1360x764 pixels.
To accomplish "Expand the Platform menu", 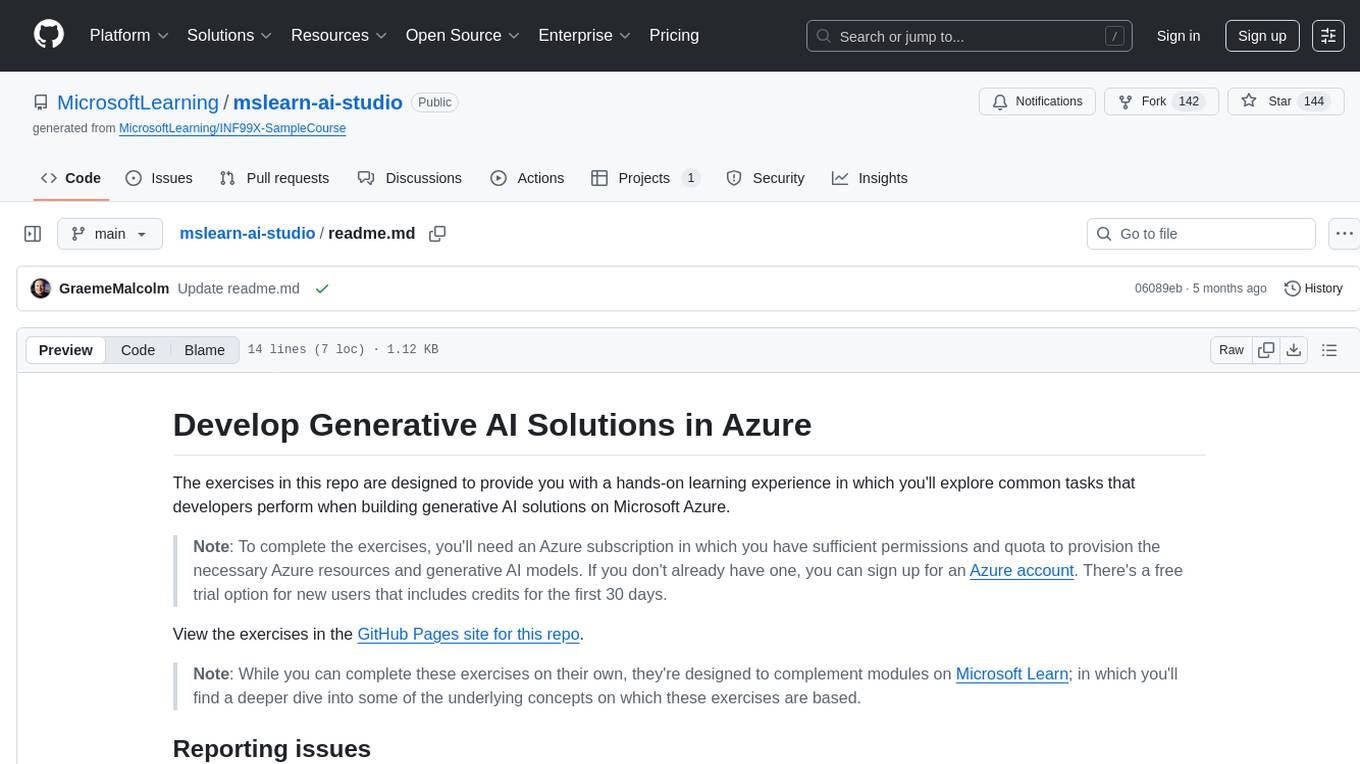I will (129, 35).
